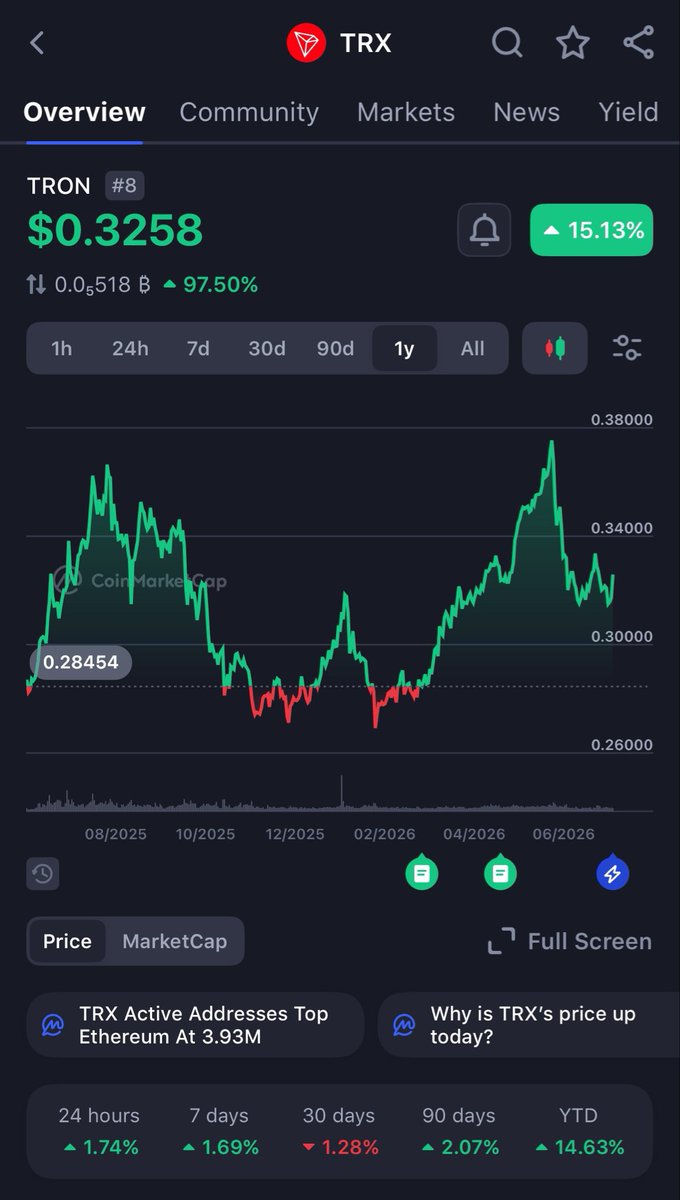
Task: Open Full Screen chart mode
Action: pos(569,941)
